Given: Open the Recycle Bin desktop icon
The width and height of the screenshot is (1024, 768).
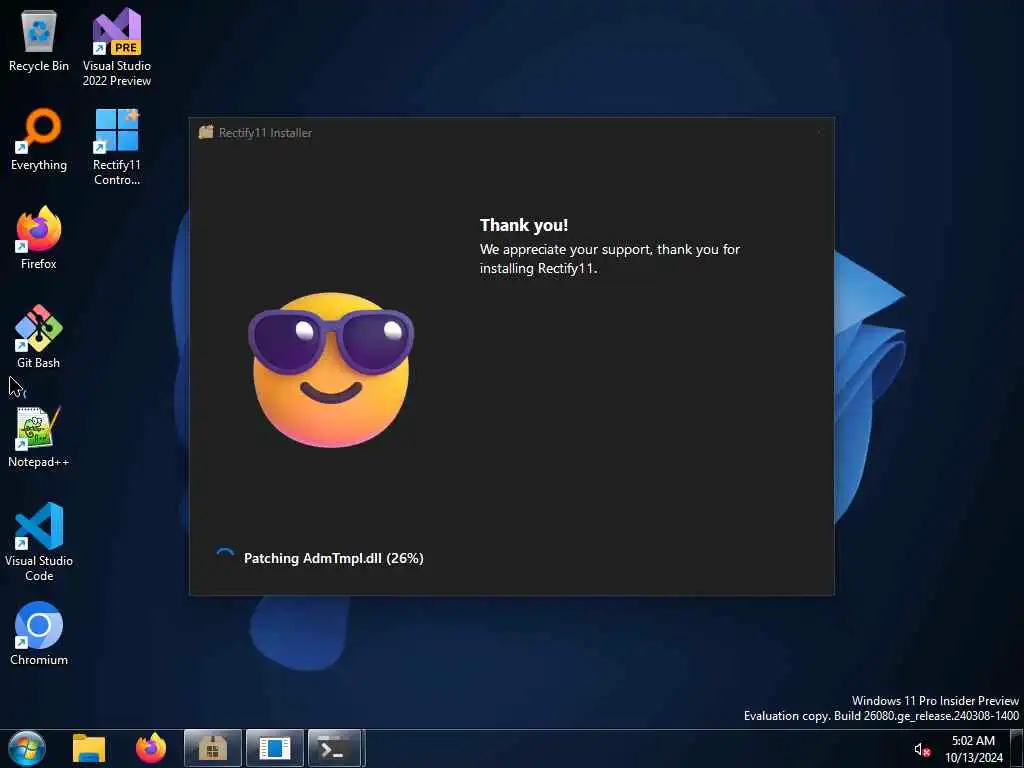Looking at the screenshot, I should pos(39,40).
